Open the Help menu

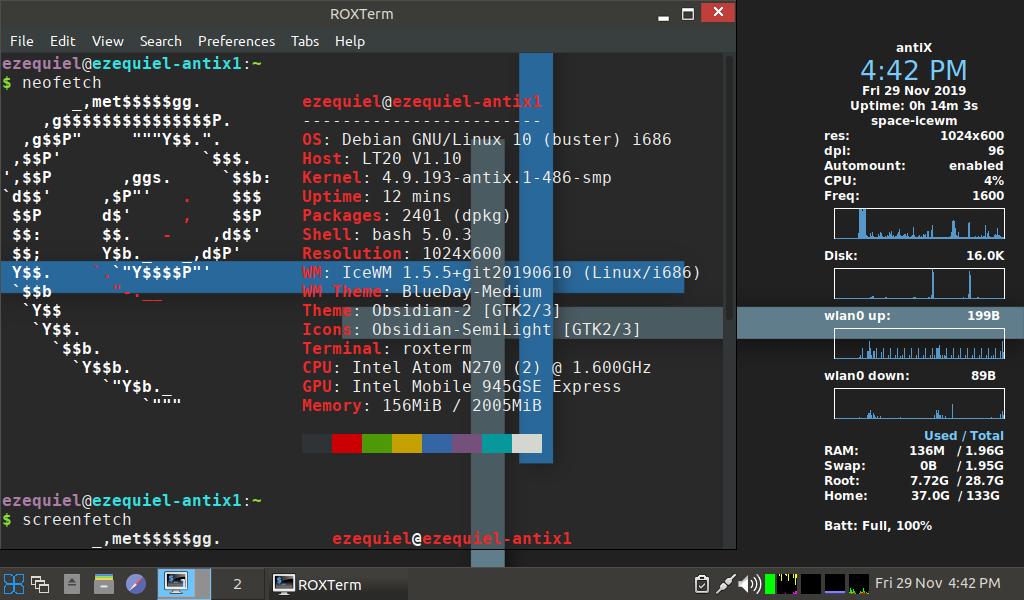[350, 41]
